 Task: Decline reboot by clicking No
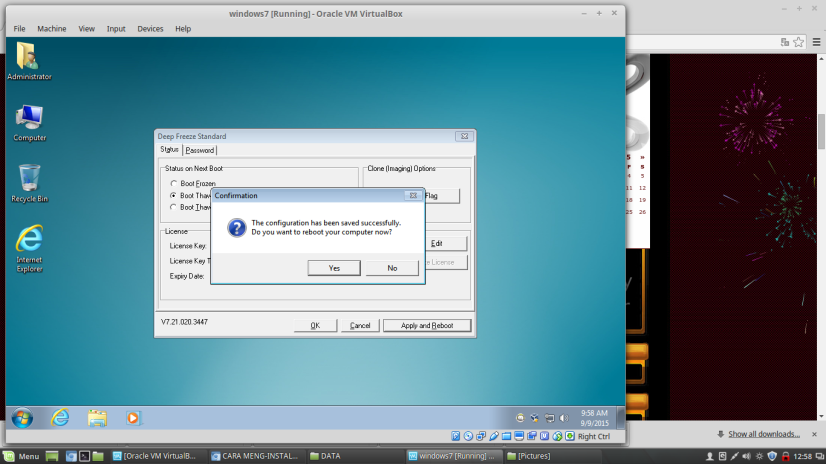(392, 268)
